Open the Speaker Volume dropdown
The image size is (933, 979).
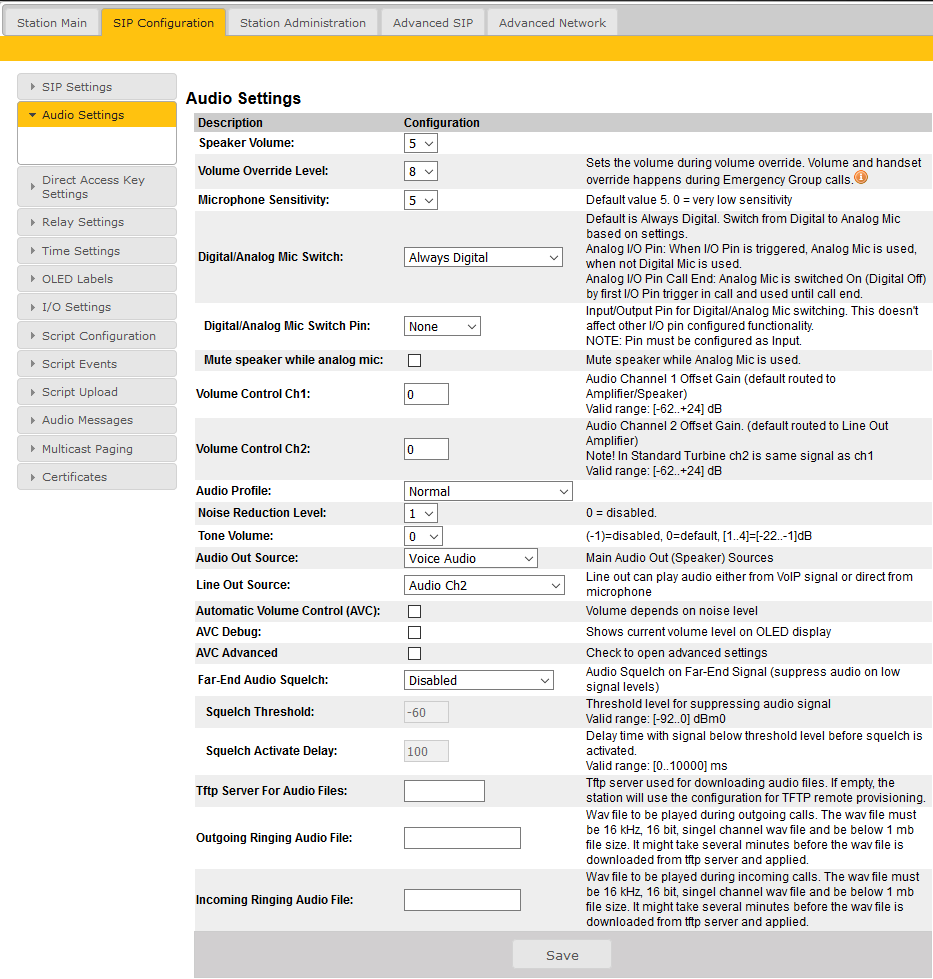click(x=421, y=143)
